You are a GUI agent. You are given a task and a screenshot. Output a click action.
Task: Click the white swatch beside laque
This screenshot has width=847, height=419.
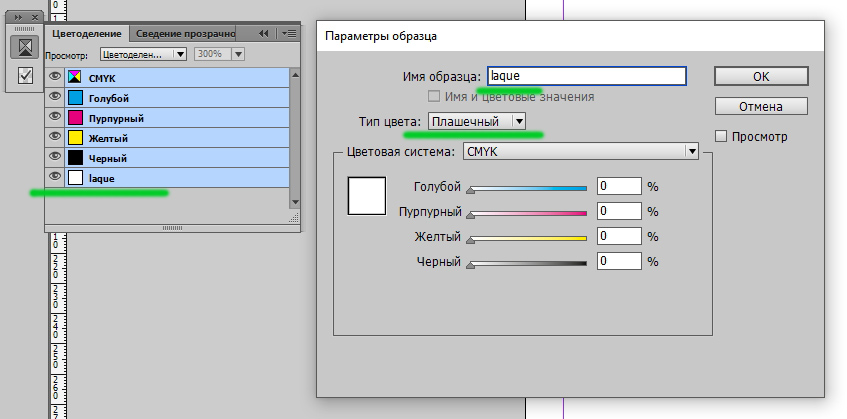tap(75, 178)
